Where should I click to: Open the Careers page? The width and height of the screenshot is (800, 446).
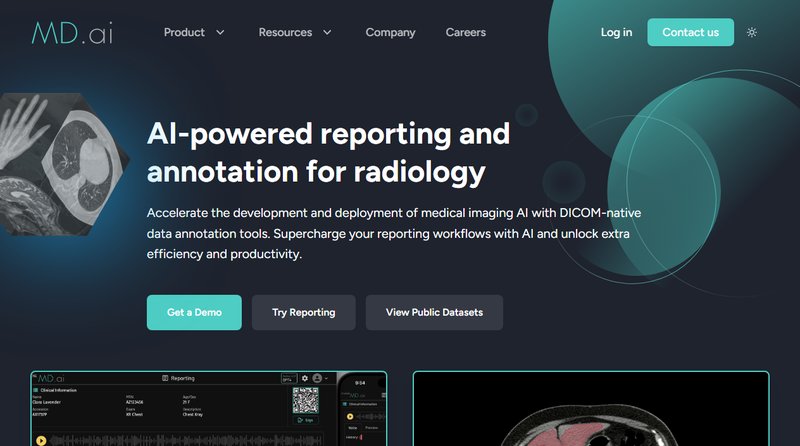tap(465, 32)
